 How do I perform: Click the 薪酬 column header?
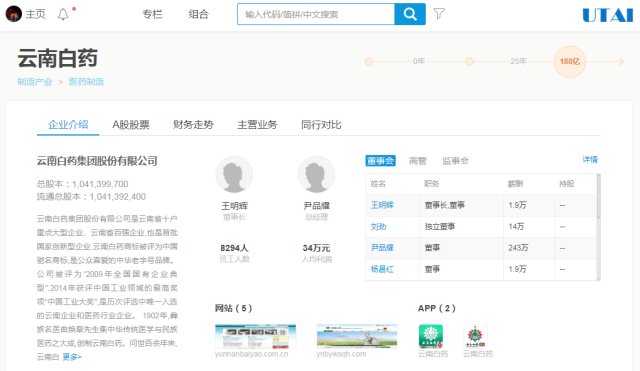pos(515,184)
